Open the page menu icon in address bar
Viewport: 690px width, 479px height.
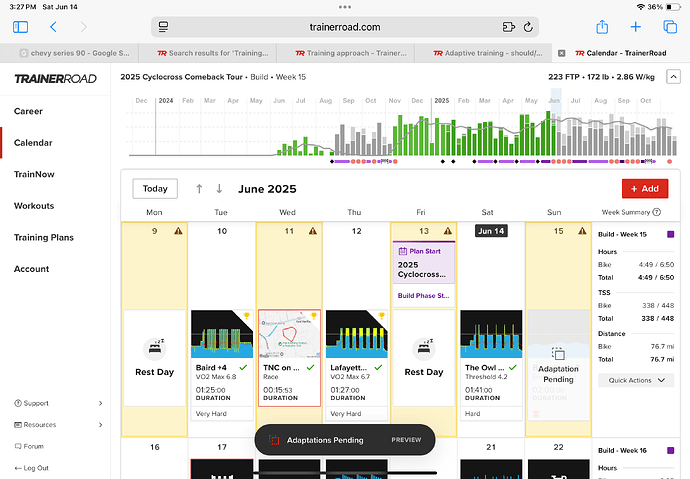(x=163, y=27)
